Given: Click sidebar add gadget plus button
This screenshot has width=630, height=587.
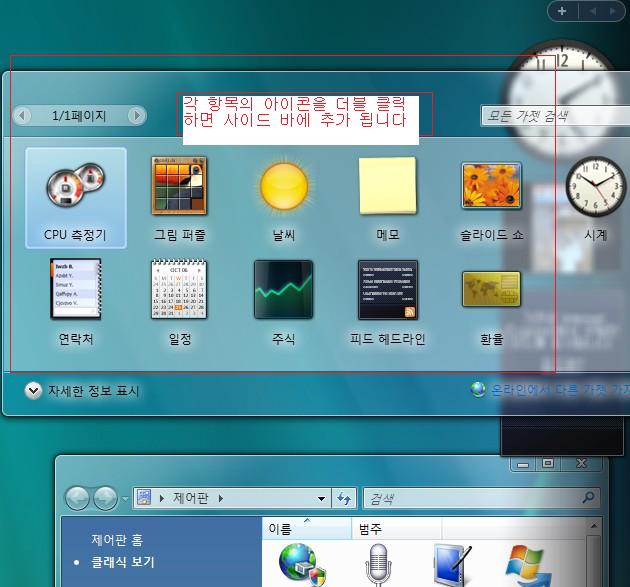Looking at the screenshot, I should (x=562, y=11).
